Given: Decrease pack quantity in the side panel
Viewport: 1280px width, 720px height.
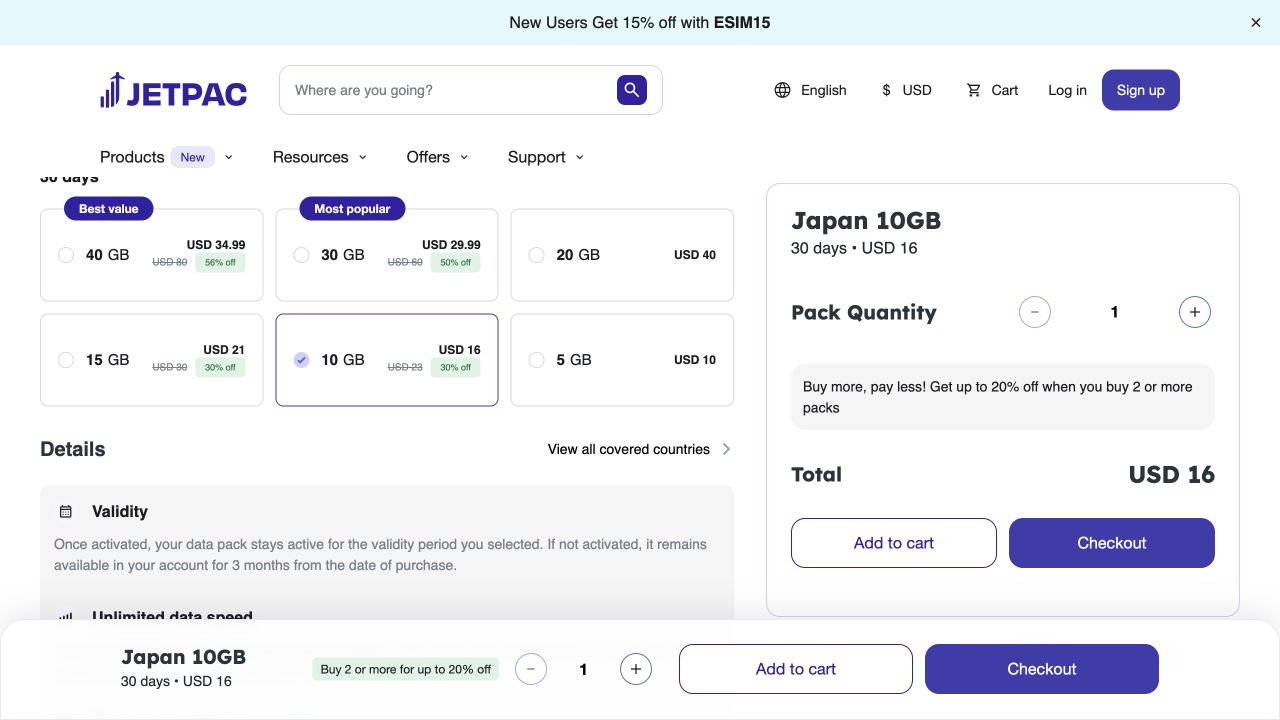Looking at the screenshot, I should tap(1035, 312).
